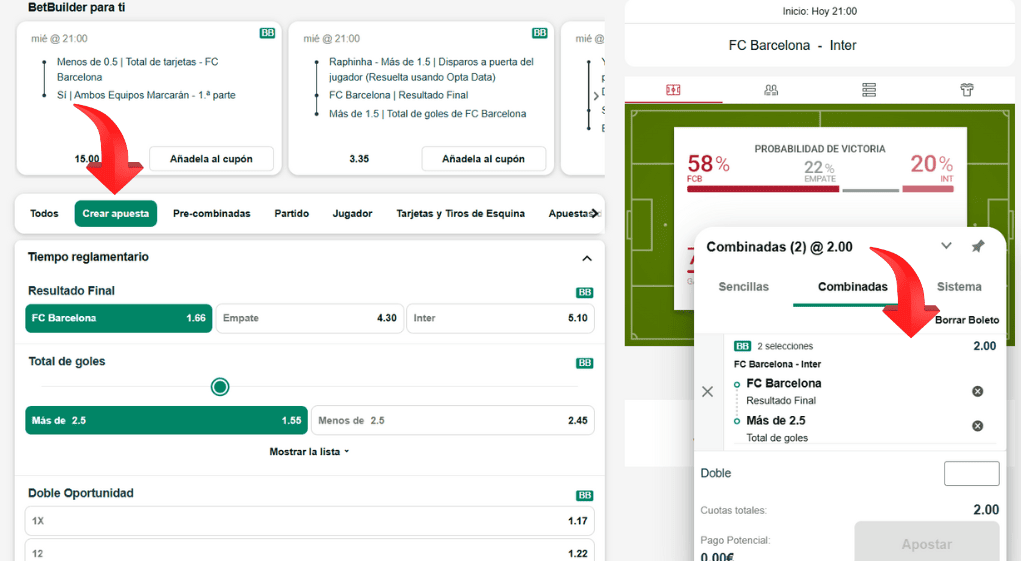The height and width of the screenshot is (561, 1021).
Task: Toggle Más de 2.5 at 1.55
Action: [x=166, y=420]
